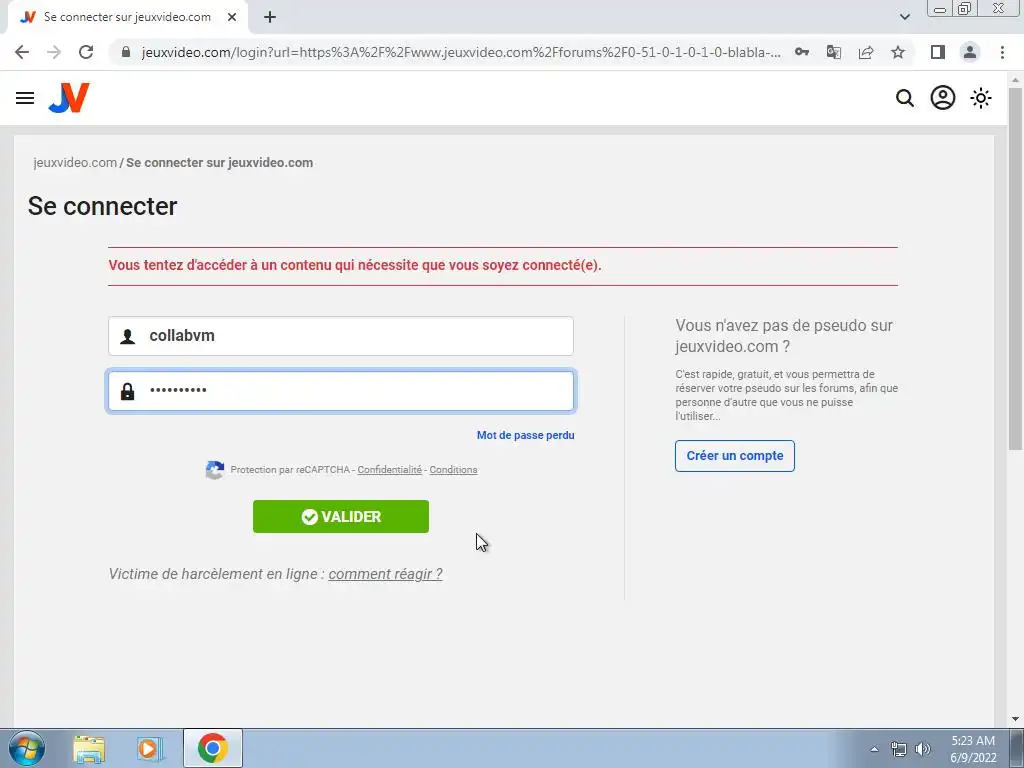
Task: Click the vertical scrollbar thumb
Action: click(1015, 269)
